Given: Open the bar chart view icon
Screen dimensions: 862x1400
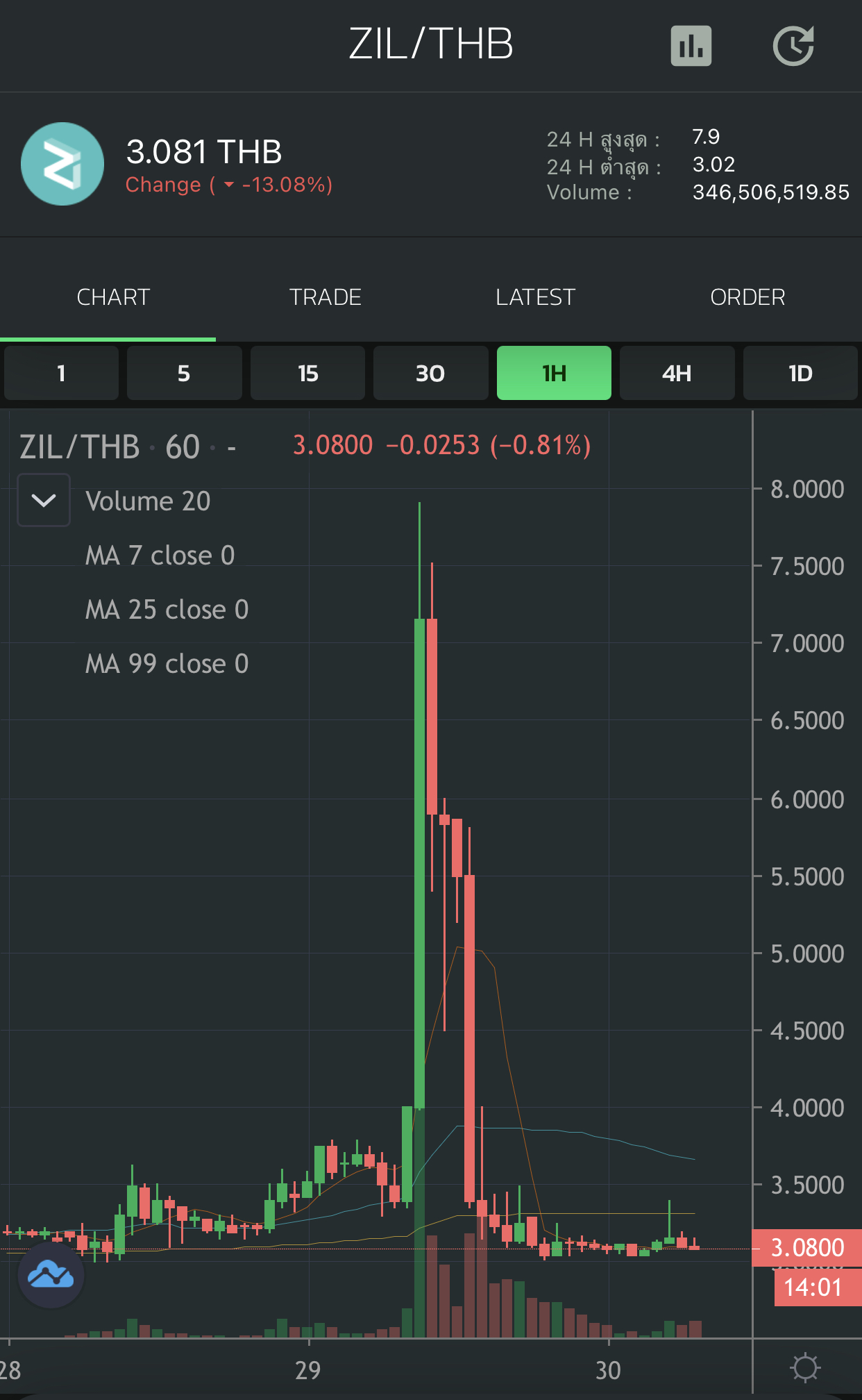Looking at the screenshot, I should tap(691, 46).
